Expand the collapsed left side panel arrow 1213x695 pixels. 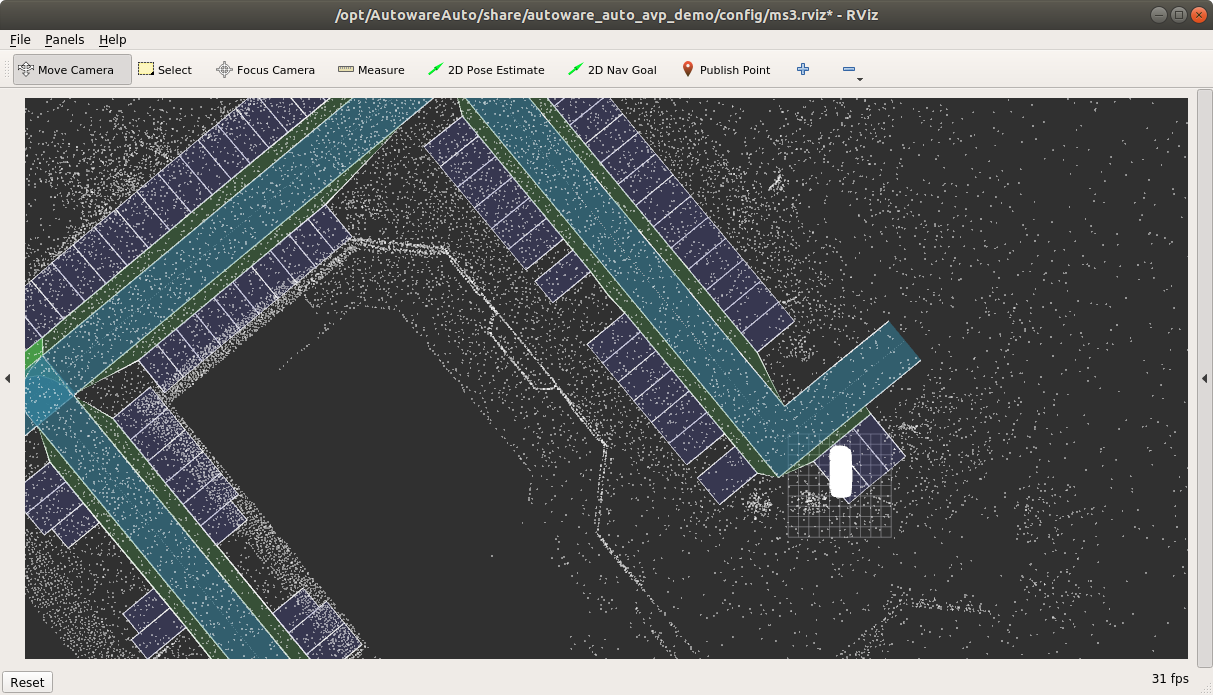click(8, 378)
